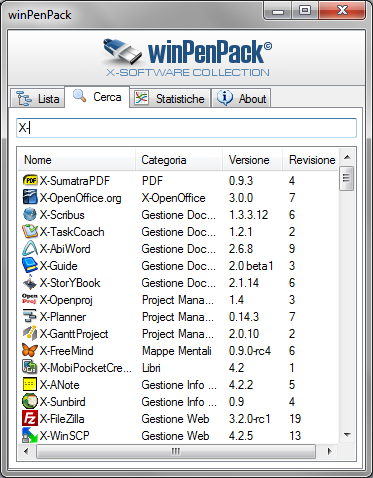Click version 1.3.3.12 of X-Scribus
373x478 pixels.
pyautogui.click(x=248, y=215)
